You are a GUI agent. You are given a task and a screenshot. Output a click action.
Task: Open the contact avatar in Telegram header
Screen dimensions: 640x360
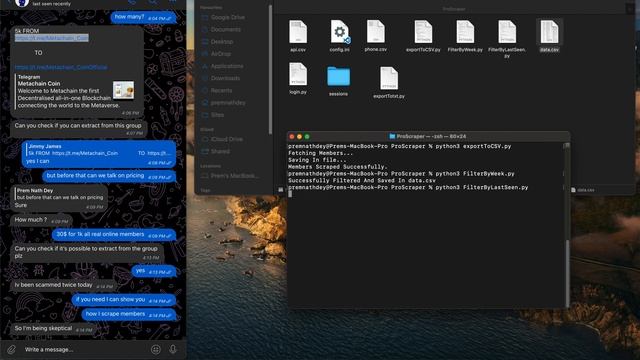[x=22, y=3]
